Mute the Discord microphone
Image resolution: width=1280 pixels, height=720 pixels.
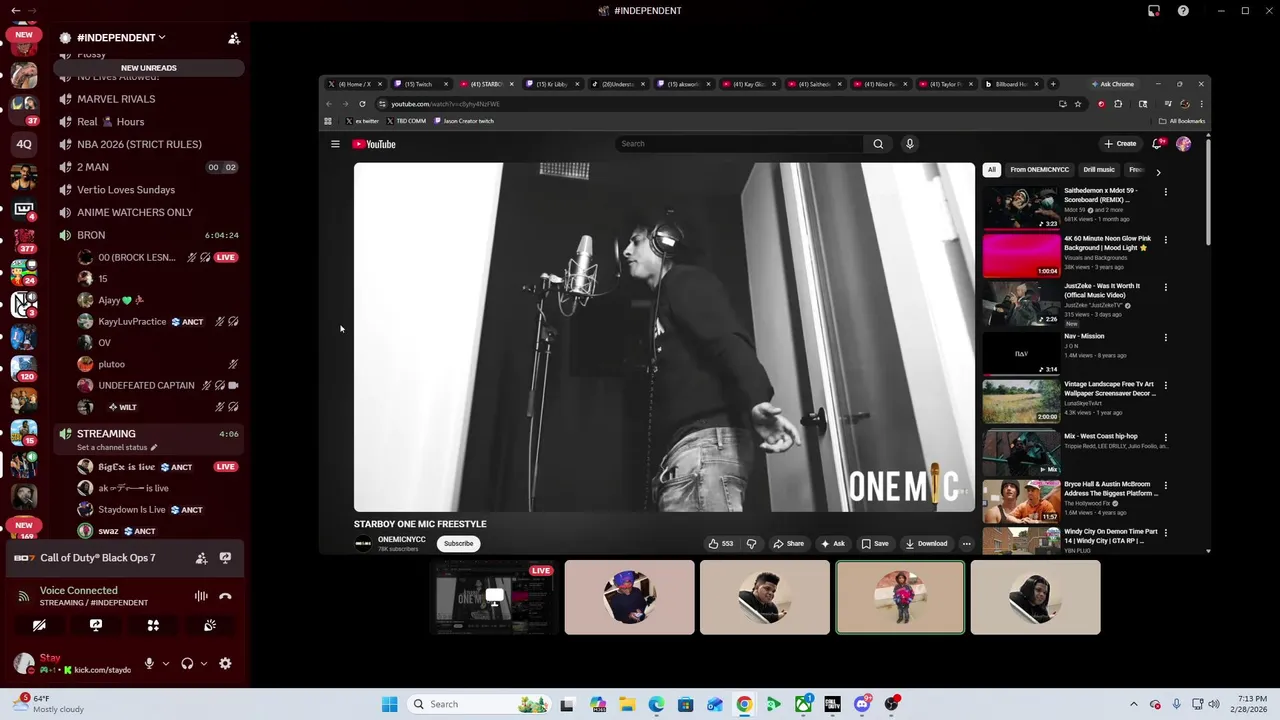(149, 663)
